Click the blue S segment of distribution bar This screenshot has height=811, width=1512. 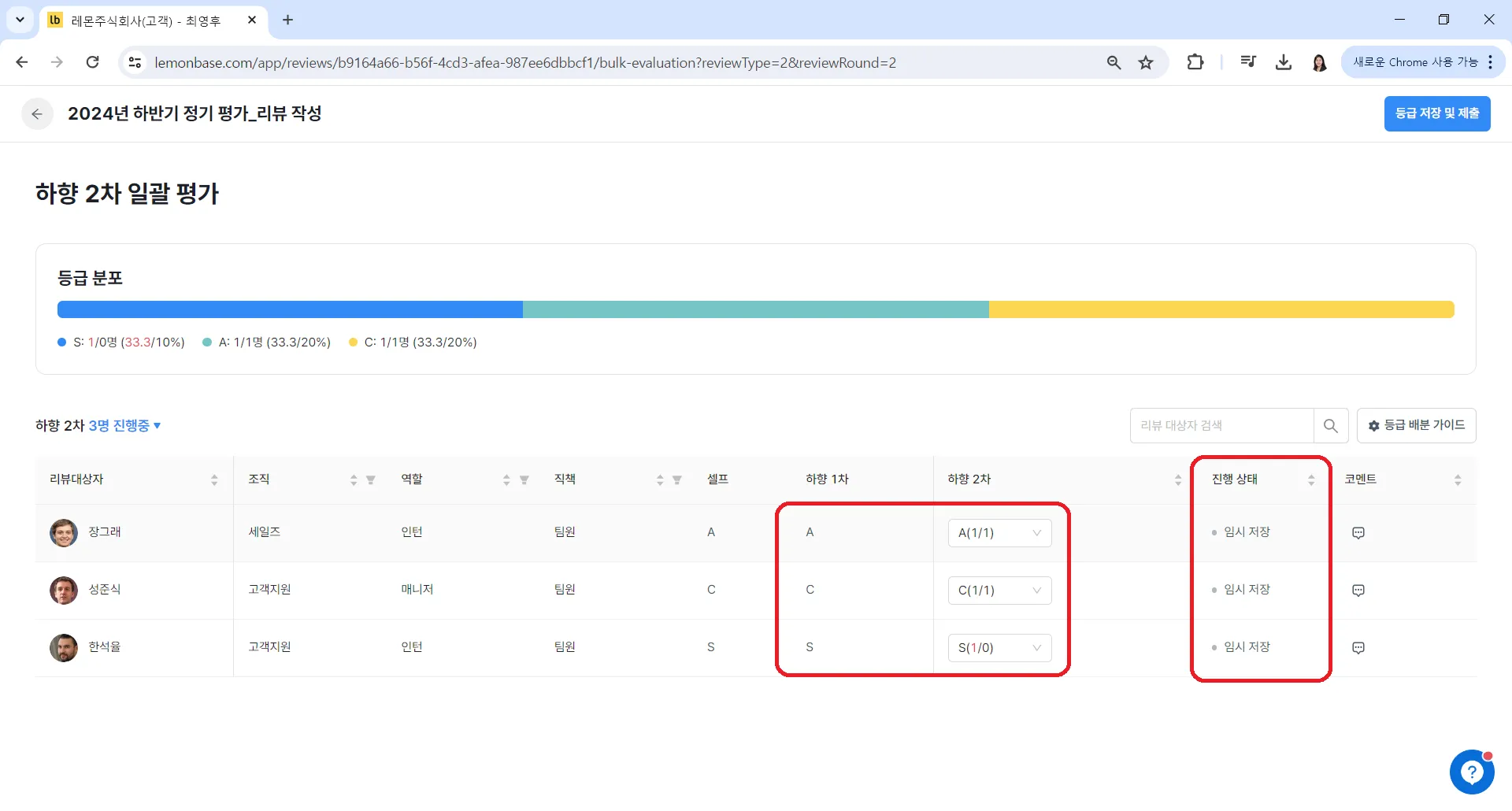290,309
